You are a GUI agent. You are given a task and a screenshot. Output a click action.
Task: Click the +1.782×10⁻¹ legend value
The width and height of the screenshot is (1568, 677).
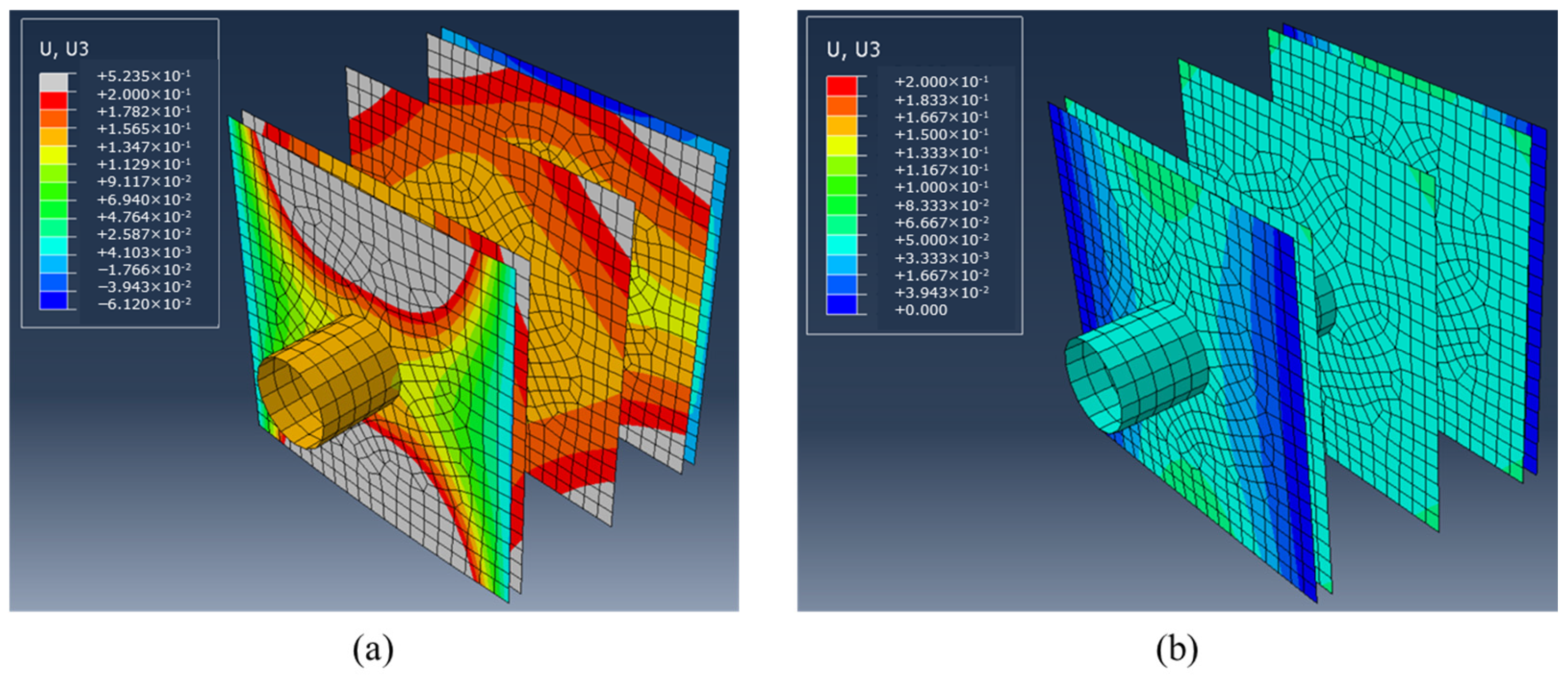[144, 111]
